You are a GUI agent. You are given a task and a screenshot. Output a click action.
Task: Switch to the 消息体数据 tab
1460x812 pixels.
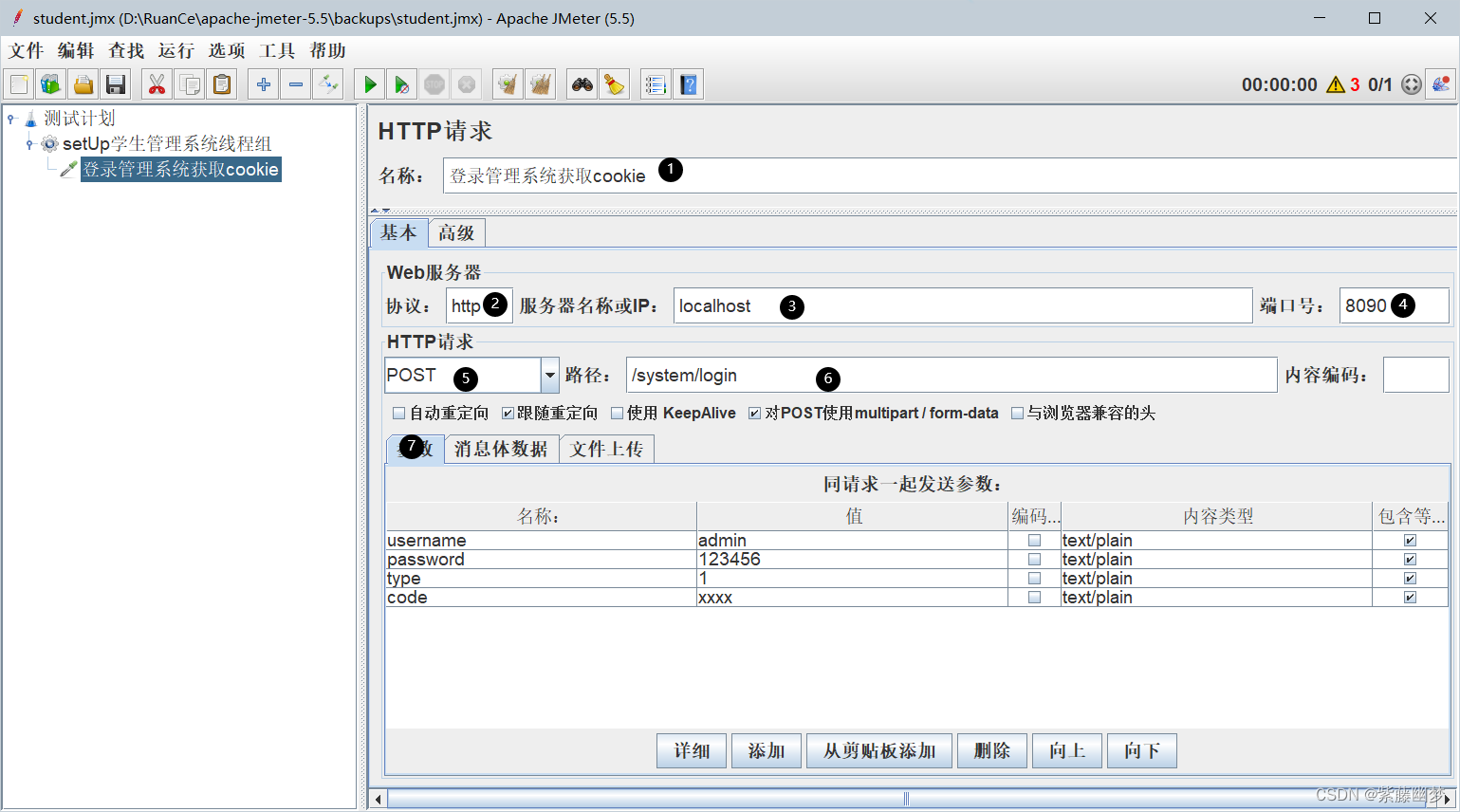[x=501, y=449]
